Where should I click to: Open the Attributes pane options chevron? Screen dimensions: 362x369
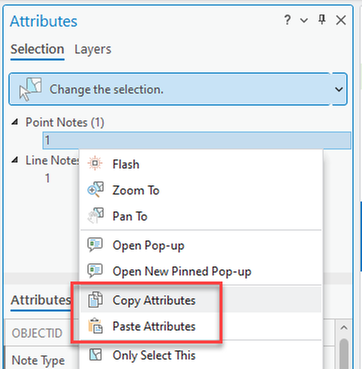(304, 21)
